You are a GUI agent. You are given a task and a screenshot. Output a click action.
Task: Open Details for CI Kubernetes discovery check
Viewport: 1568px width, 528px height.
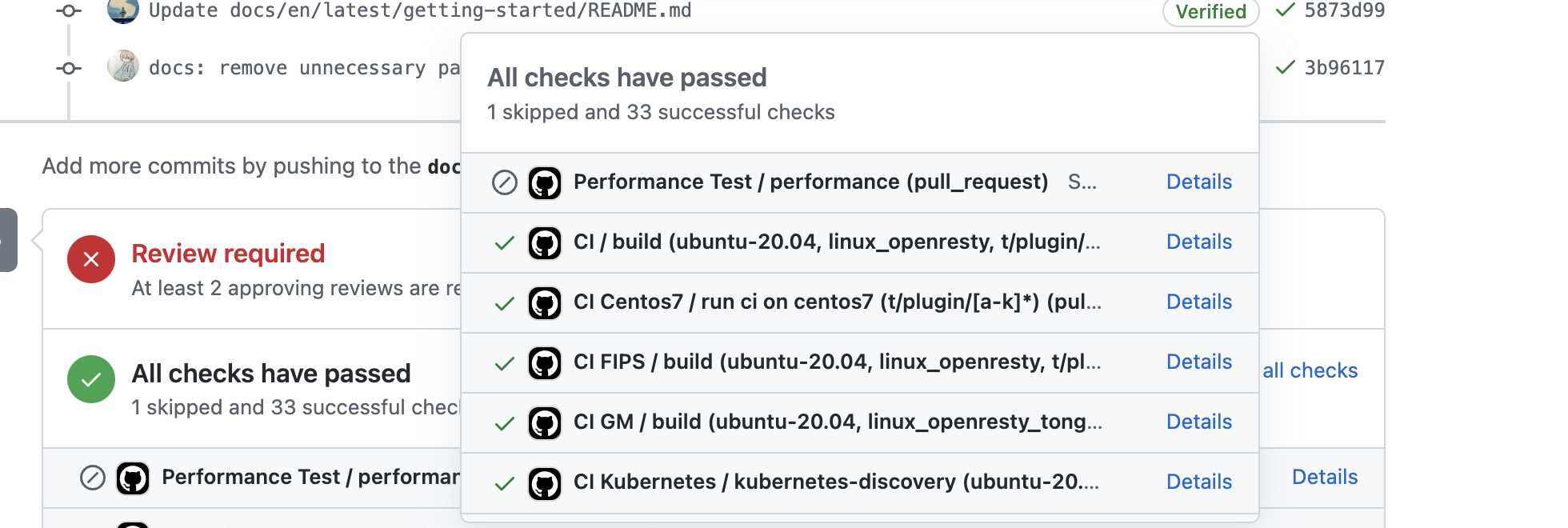tap(1198, 482)
